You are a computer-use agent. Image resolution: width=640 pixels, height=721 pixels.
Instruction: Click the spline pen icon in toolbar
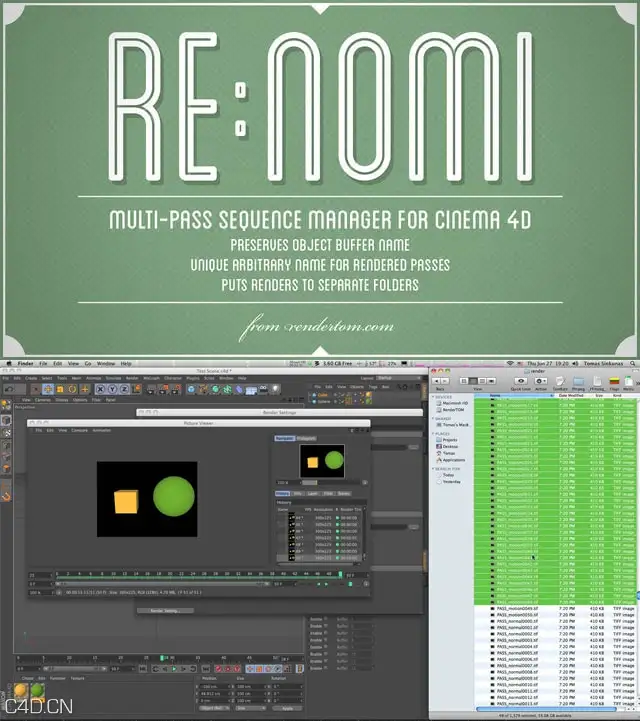pyautogui.click(x=203, y=389)
